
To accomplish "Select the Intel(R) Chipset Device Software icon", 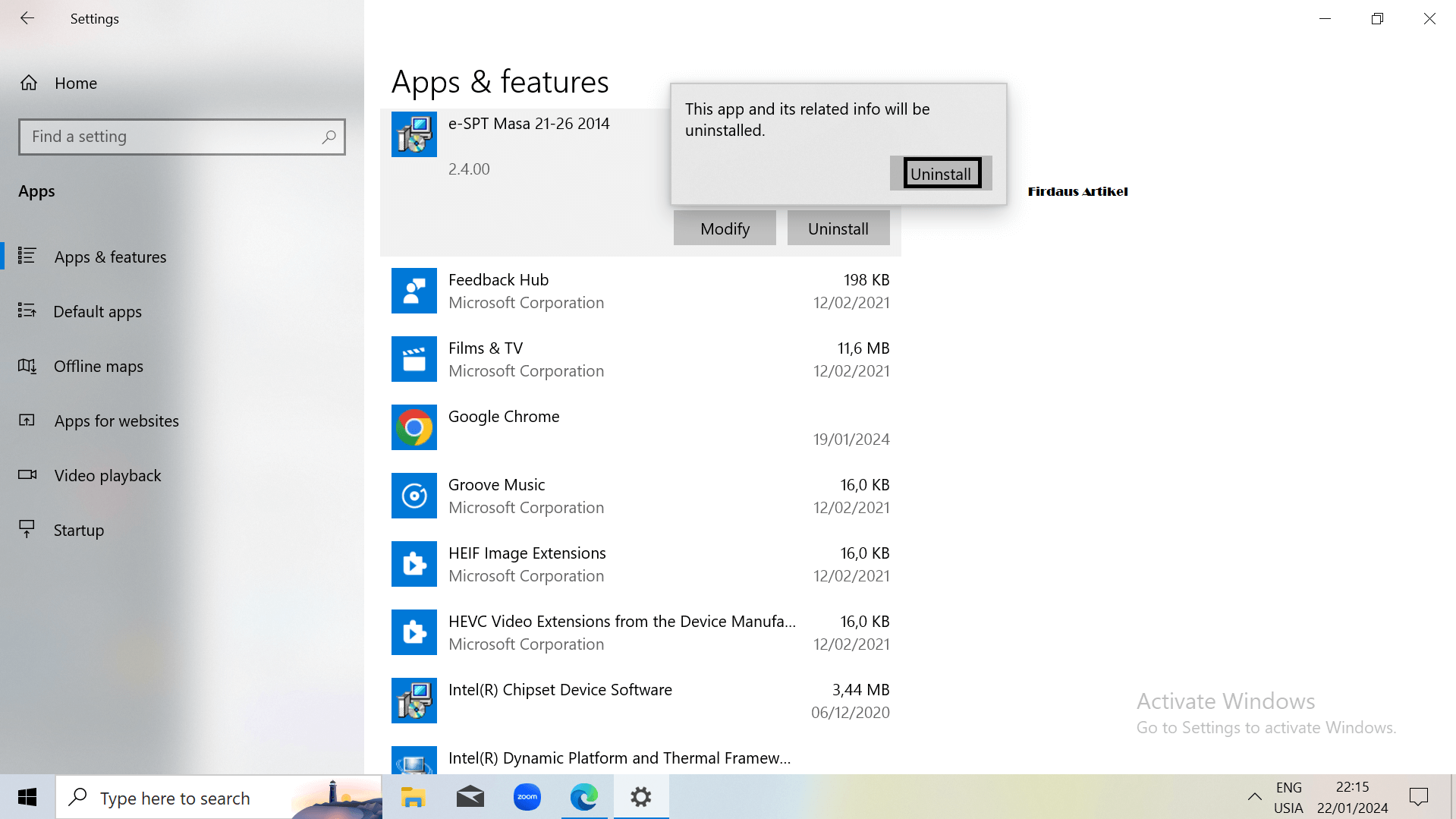I will 414,701.
